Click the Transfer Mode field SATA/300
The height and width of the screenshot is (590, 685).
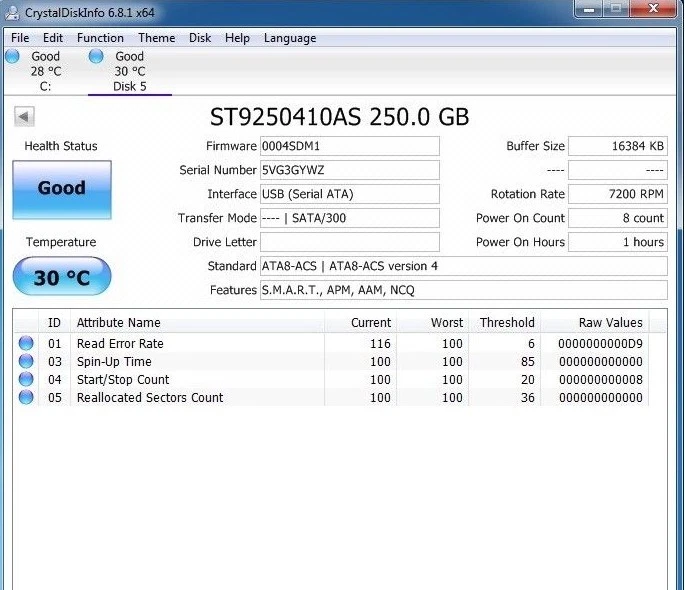pos(349,218)
